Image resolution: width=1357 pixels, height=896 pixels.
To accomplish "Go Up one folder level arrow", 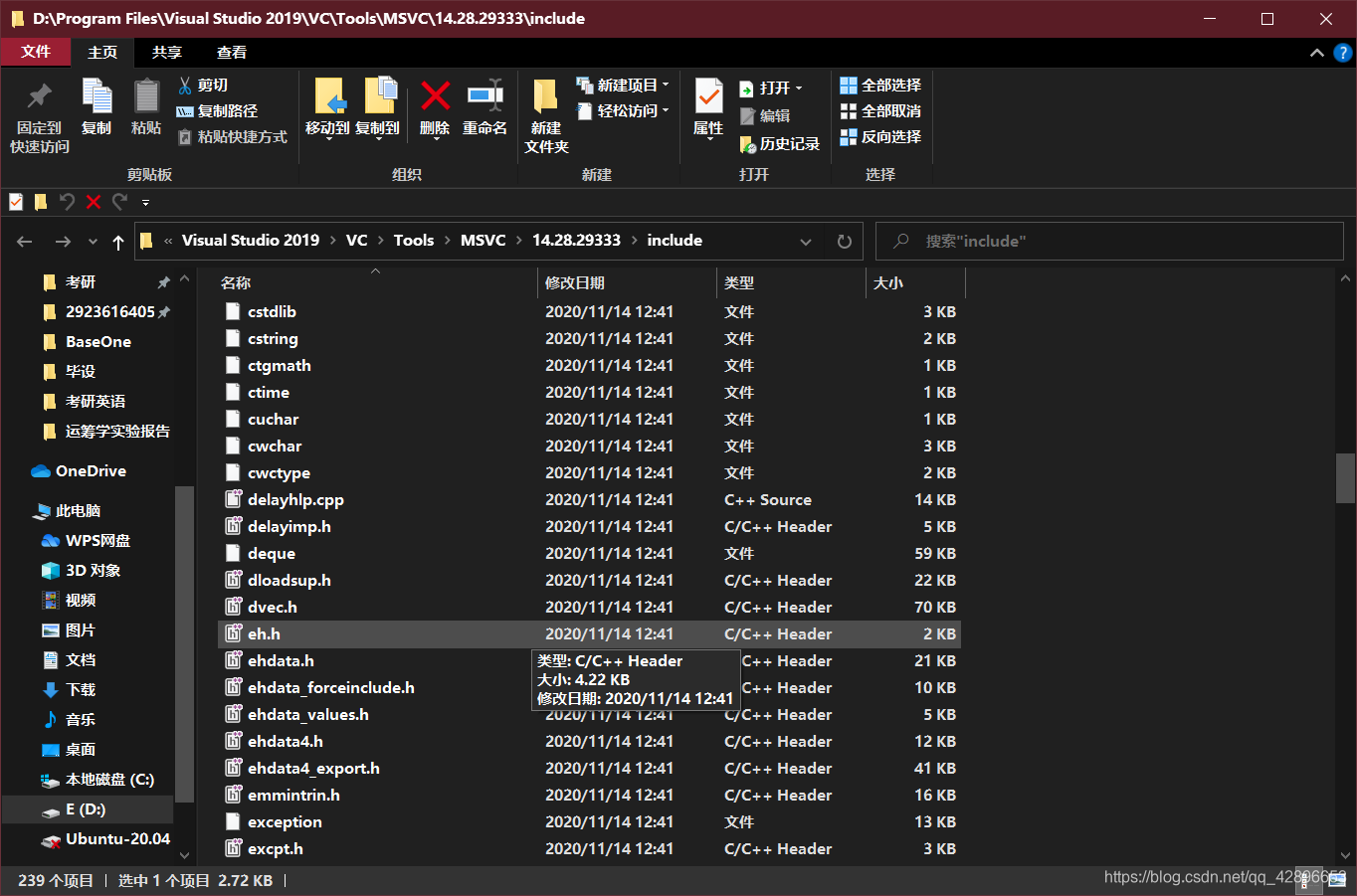I will (118, 242).
